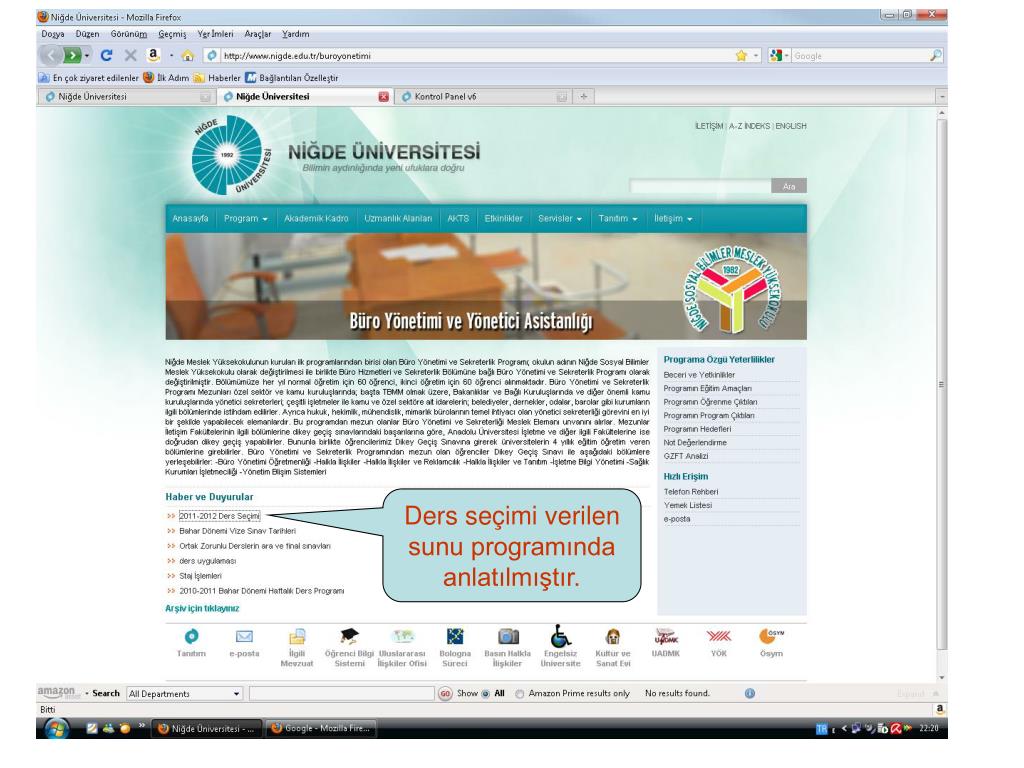
Task: Click the Stop loading X icon
Action: (x=131, y=56)
